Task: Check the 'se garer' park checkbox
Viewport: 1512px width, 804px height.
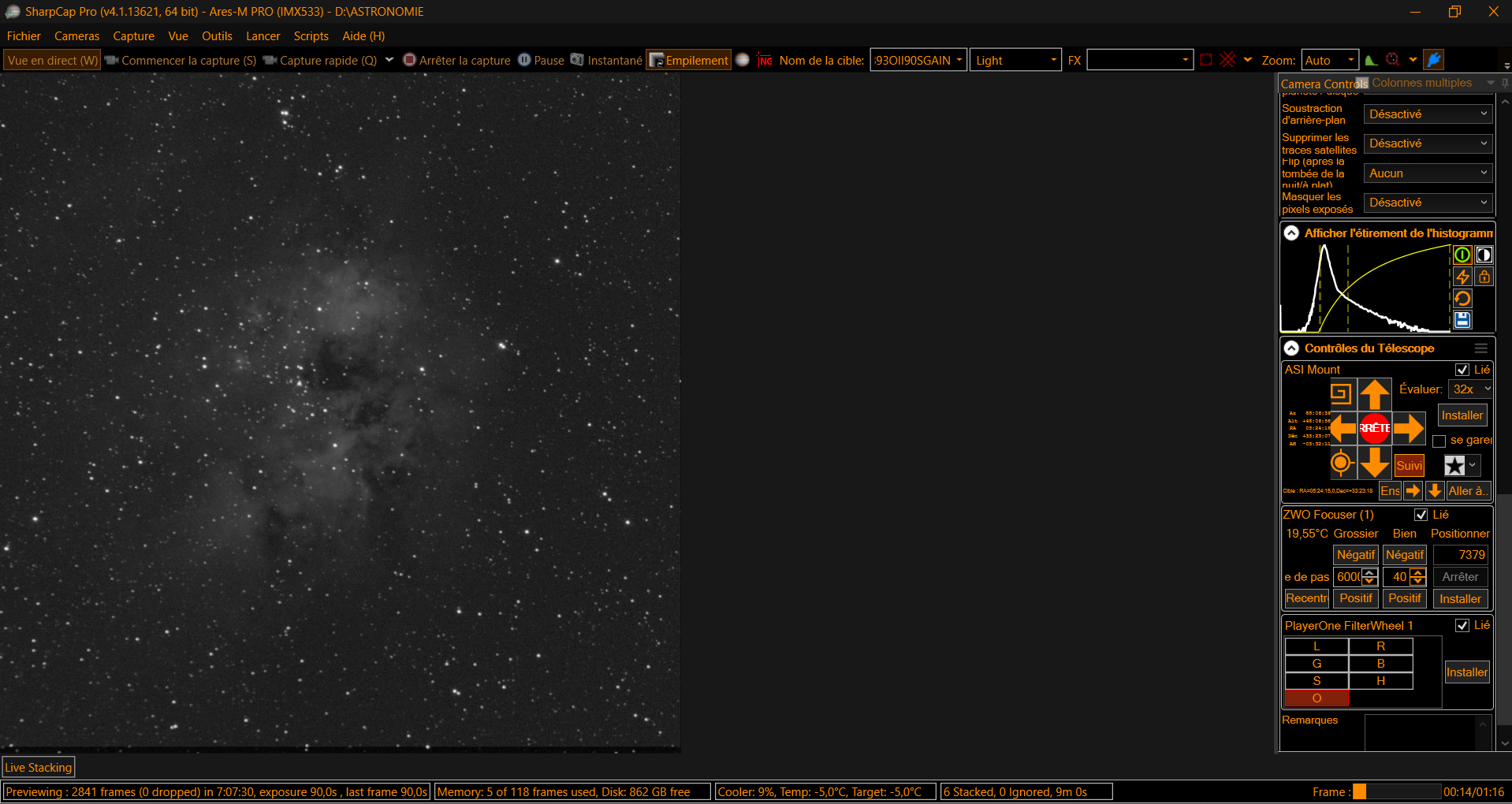Action: (x=1439, y=441)
